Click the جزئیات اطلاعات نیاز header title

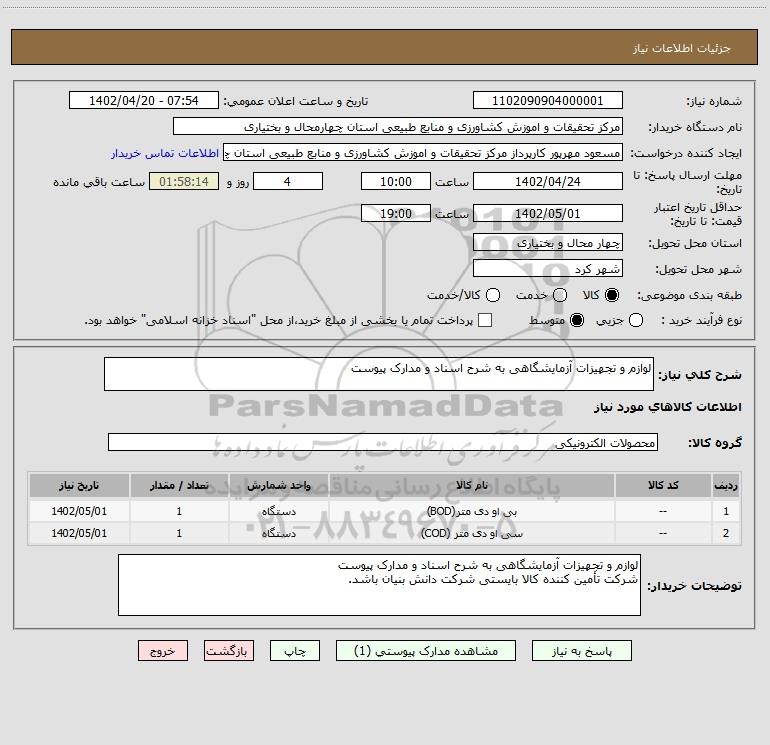click(681, 48)
